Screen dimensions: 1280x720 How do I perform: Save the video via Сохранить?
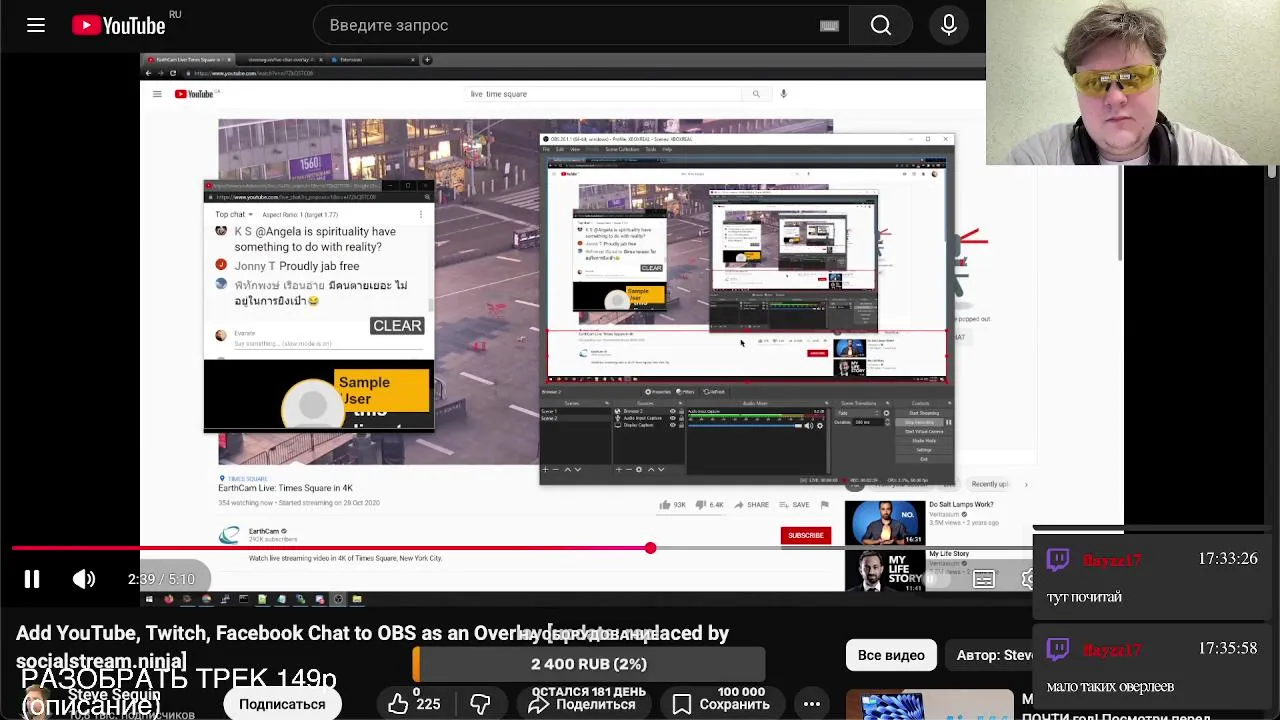pos(721,704)
